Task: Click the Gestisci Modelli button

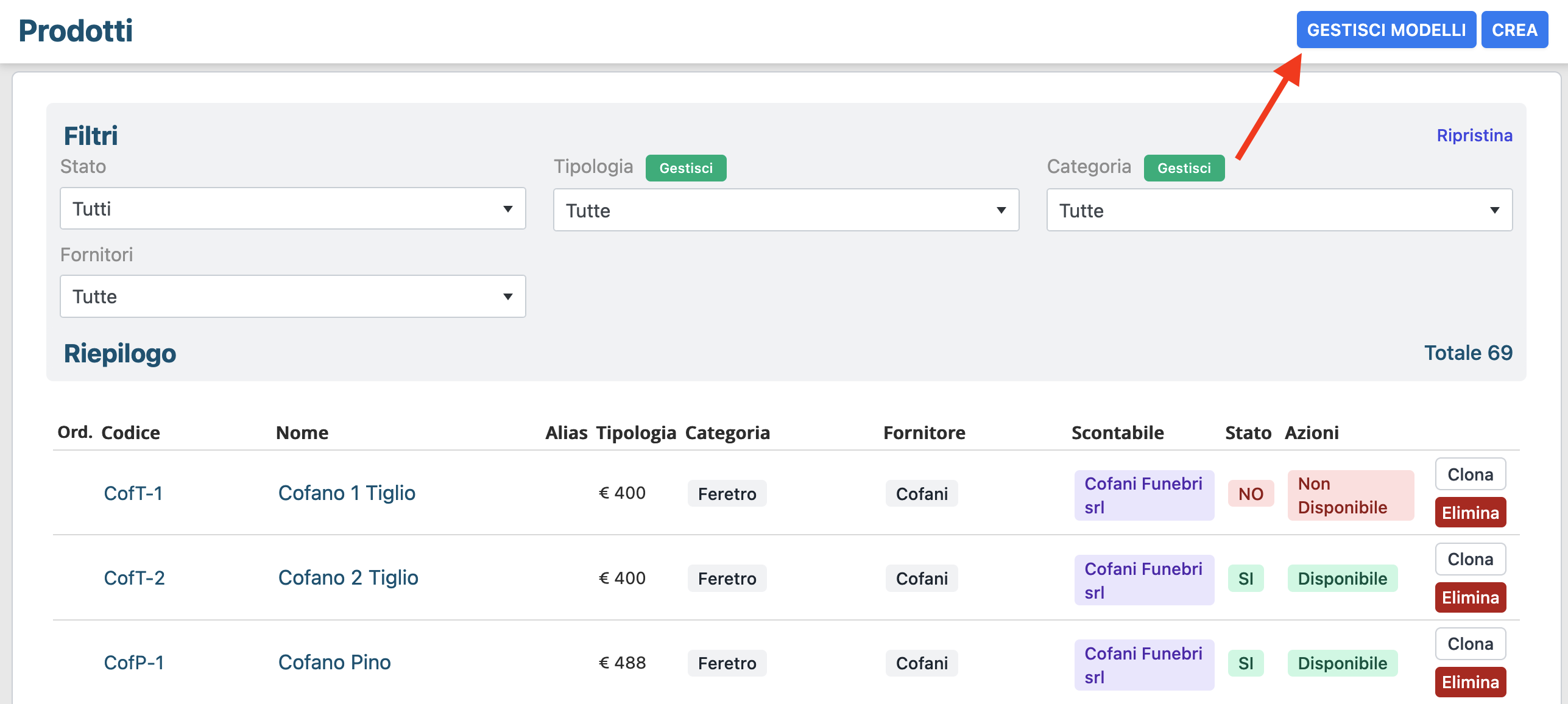Action: [x=1385, y=30]
